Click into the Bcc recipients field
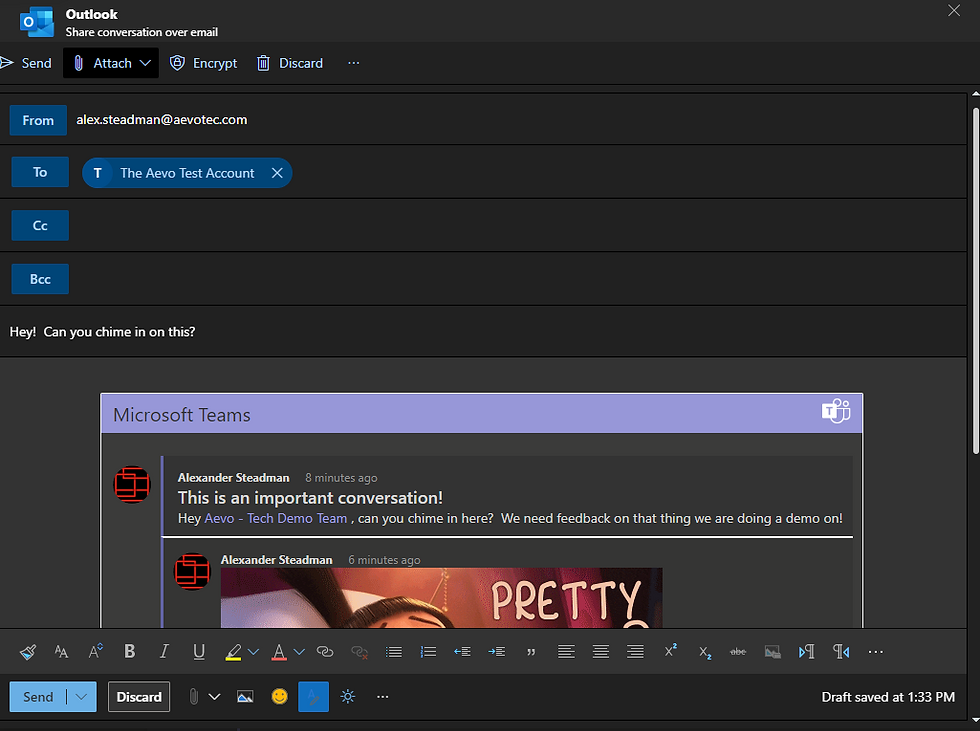Image resolution: width=980 pixels, height=731 pixels. click(x=518, y=279)
